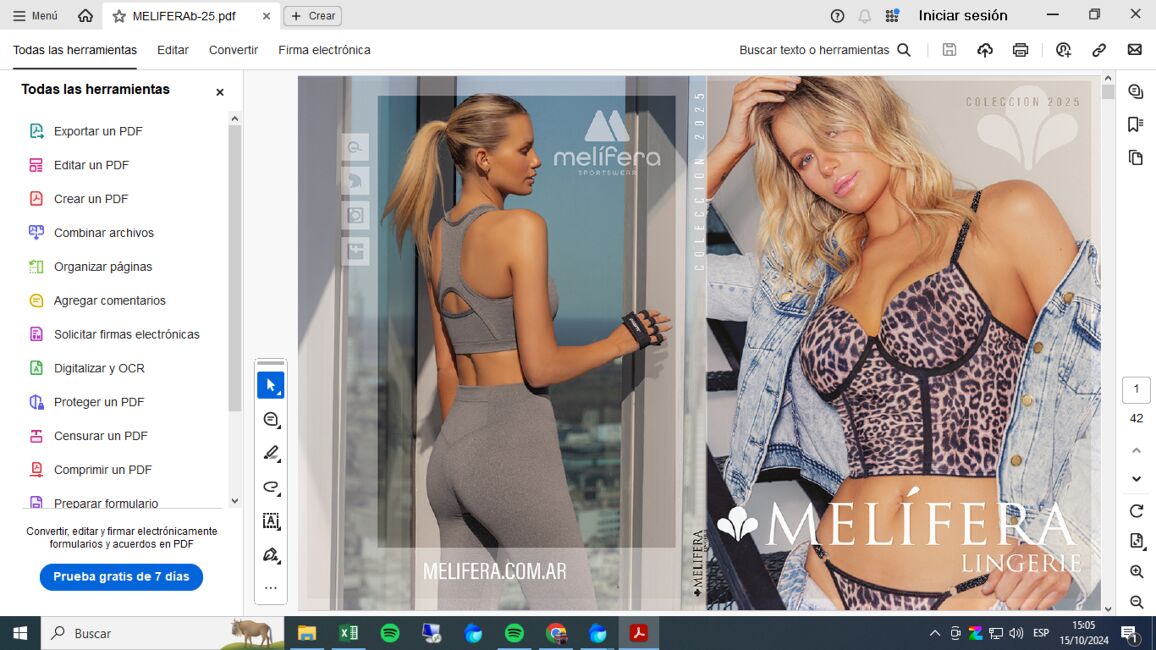
Task: Click Buscar texto o herramientas search field
Action: 824,50
